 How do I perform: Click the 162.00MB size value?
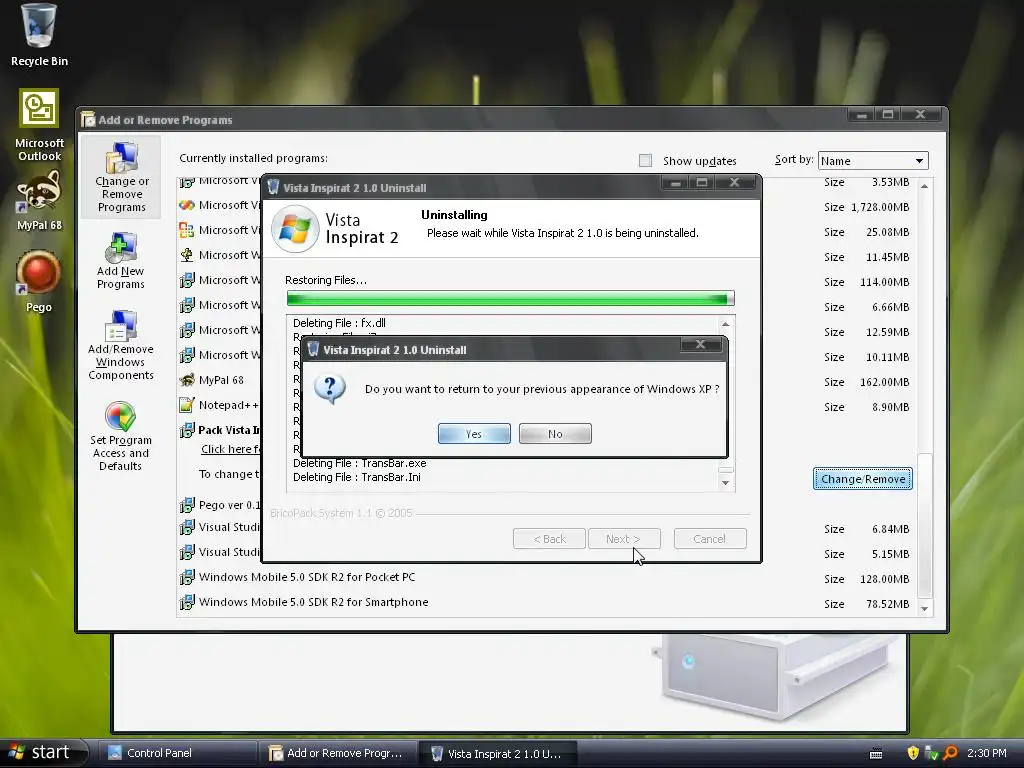click(x=884, y=382)
